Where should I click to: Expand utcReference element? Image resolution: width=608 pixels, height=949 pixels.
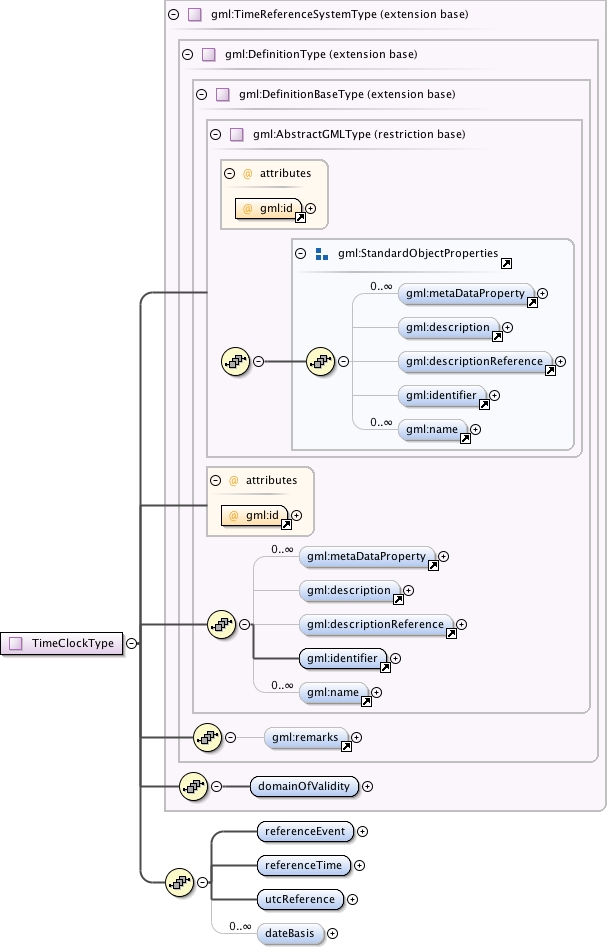353,899
